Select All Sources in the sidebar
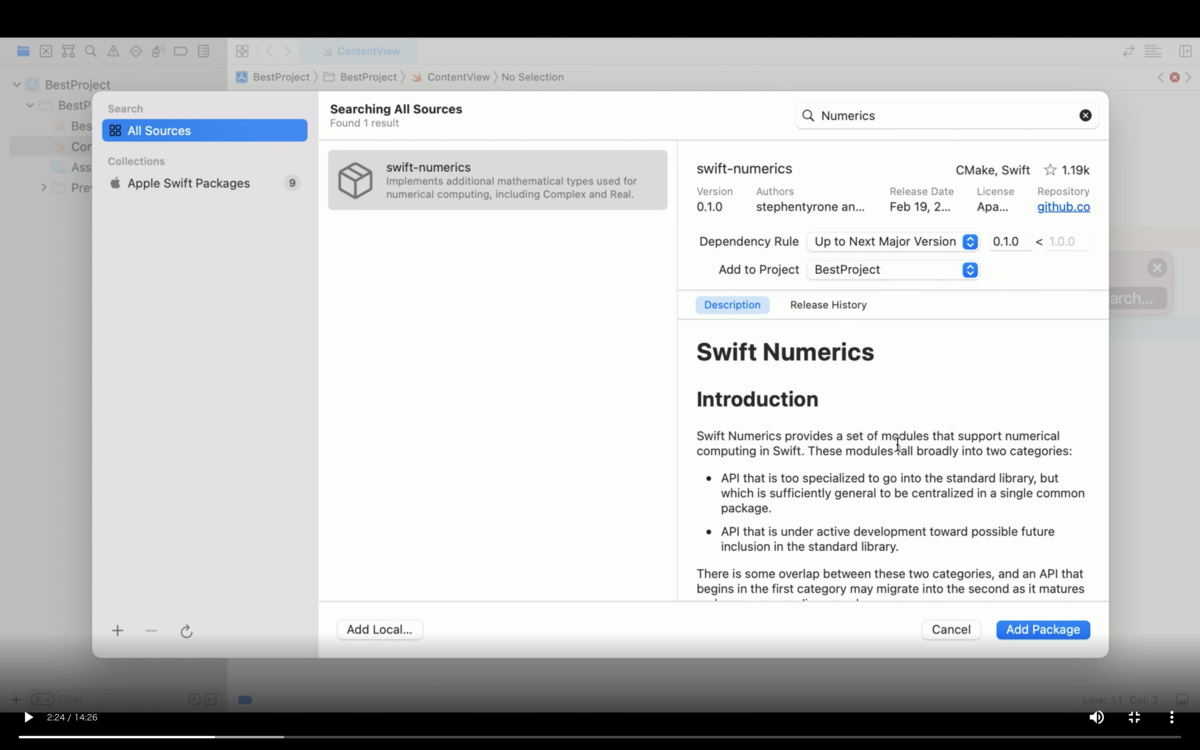Viewport: 1200px width, 750px height. tap(204, 131)
